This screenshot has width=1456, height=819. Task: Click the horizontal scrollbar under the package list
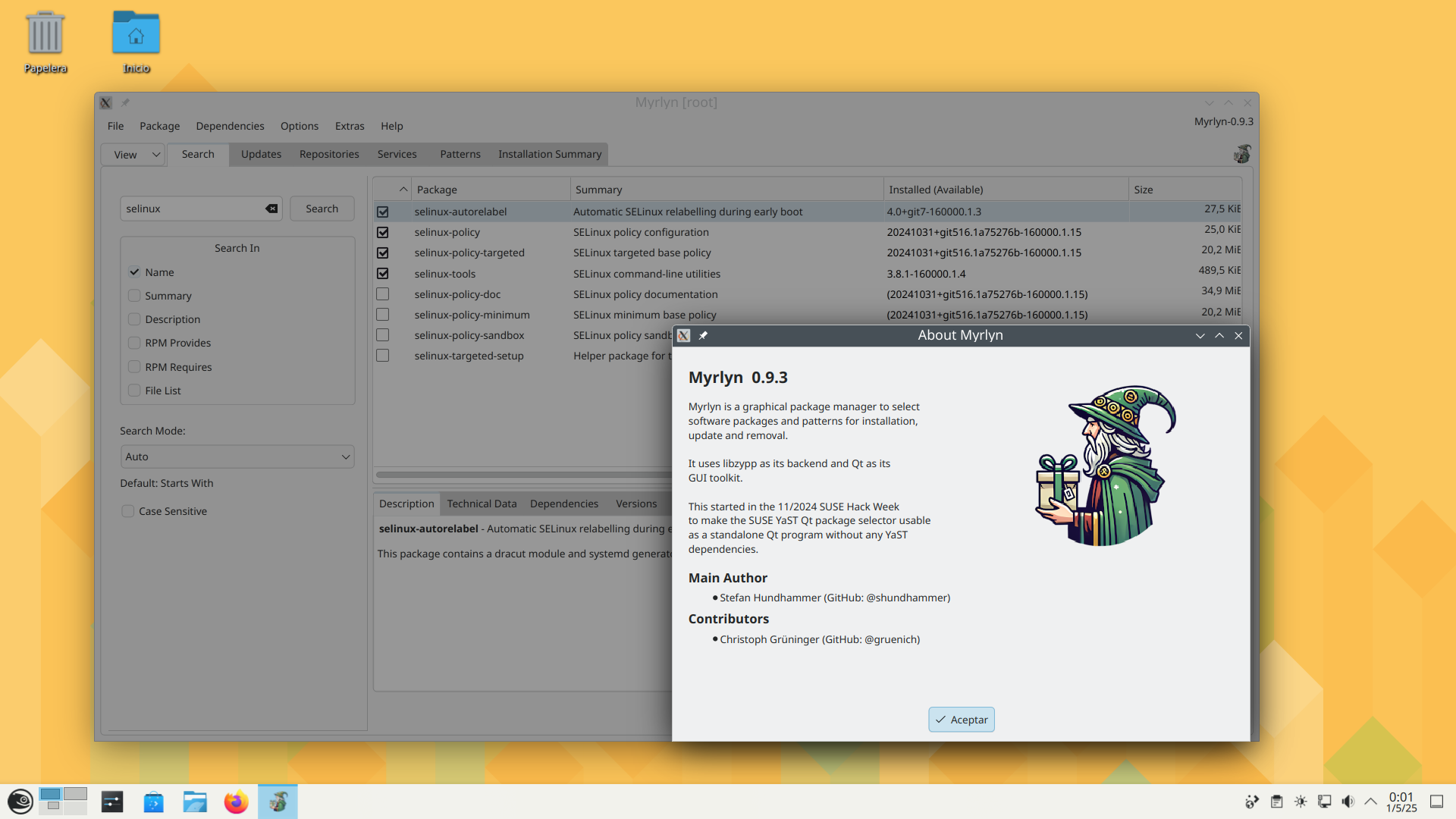click(x=523, y=475)
